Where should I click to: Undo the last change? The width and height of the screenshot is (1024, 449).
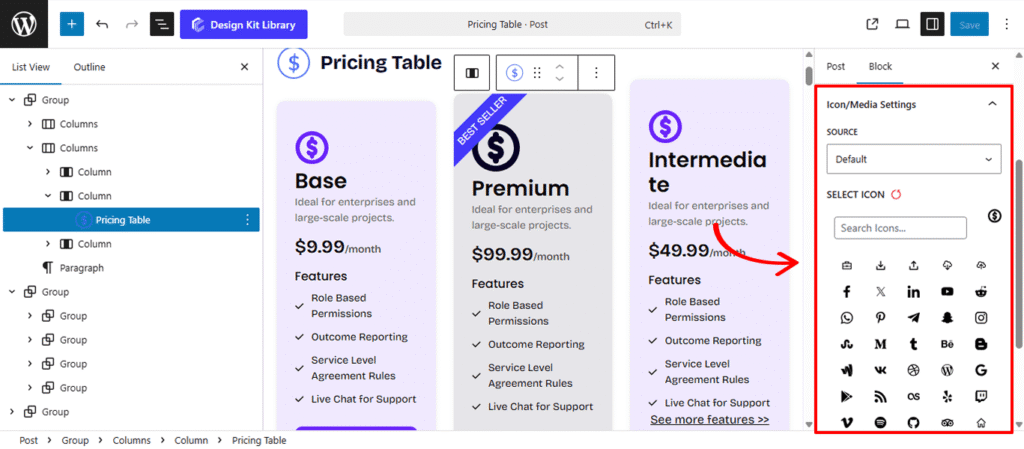tap(102, 24)
